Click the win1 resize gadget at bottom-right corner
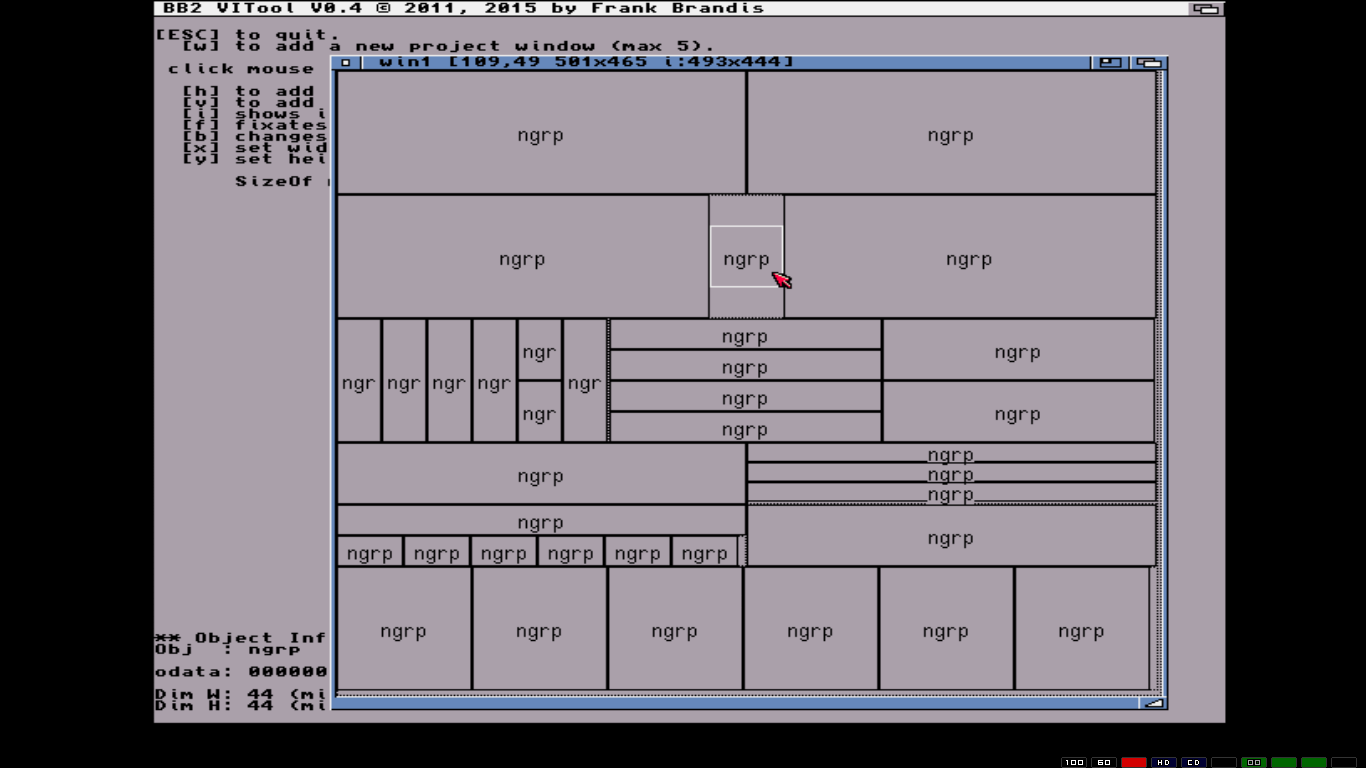Viewport: 1366px width, 768px height. coord(1154,703)
